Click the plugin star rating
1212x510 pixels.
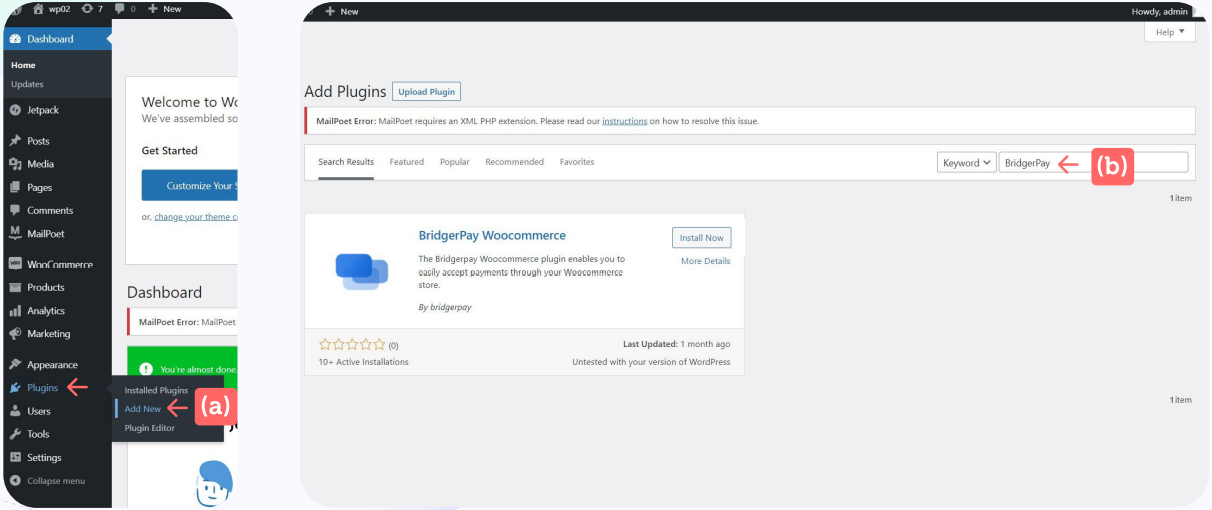(x=352, y=345)
